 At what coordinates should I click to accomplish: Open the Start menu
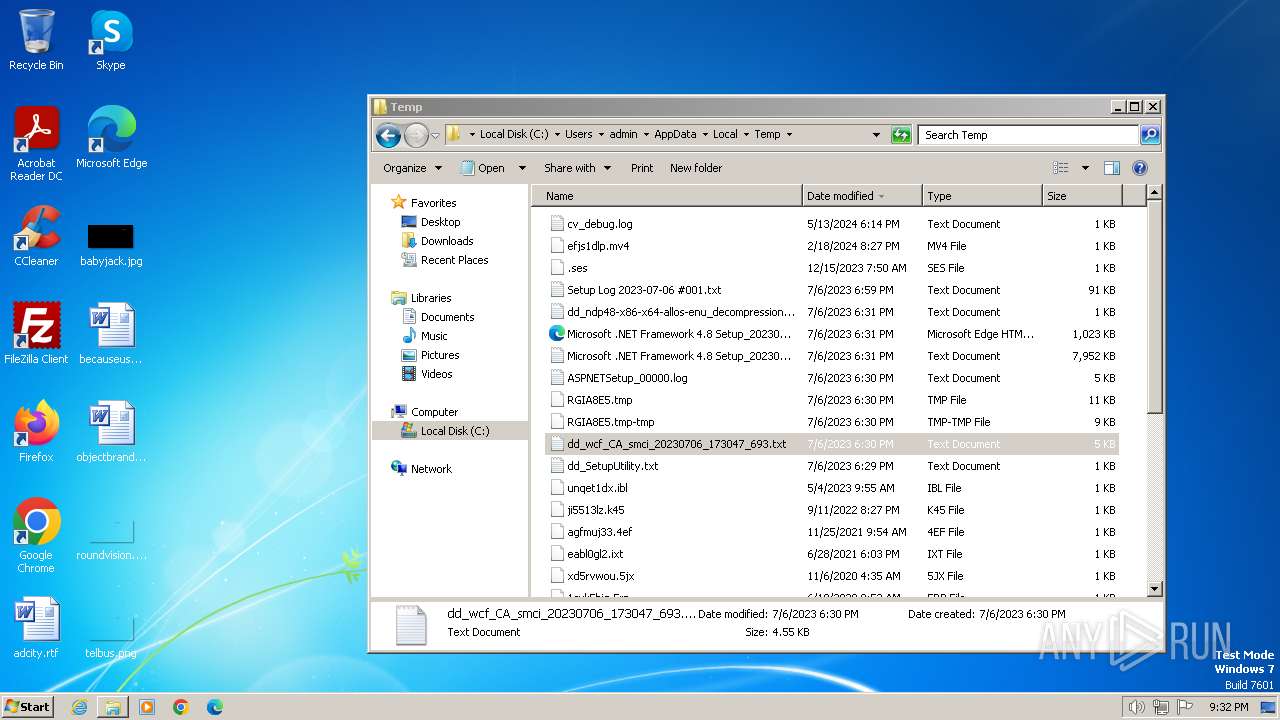click(28, 706)
